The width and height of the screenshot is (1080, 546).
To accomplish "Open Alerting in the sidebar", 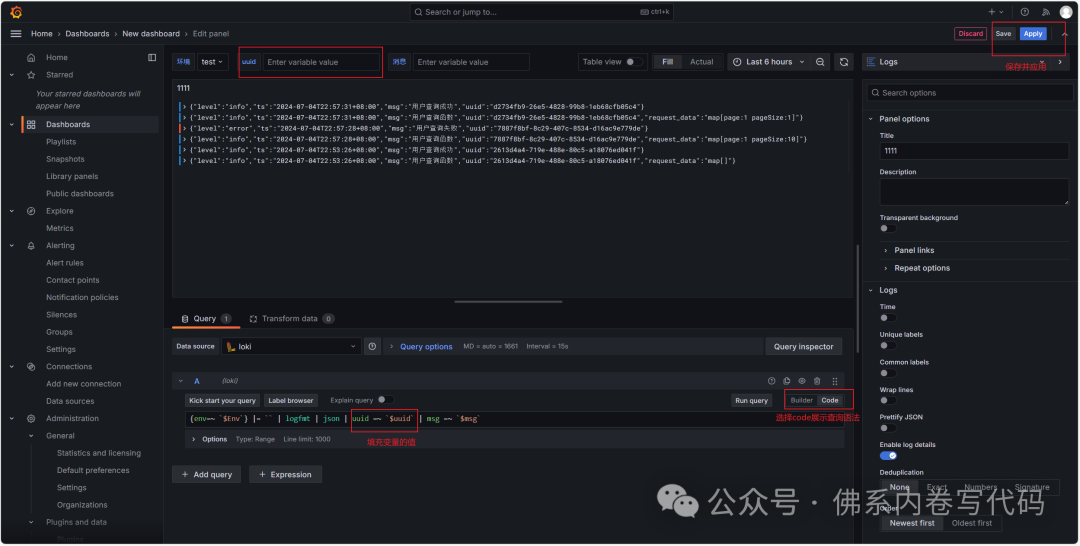I will pos(60,245).
